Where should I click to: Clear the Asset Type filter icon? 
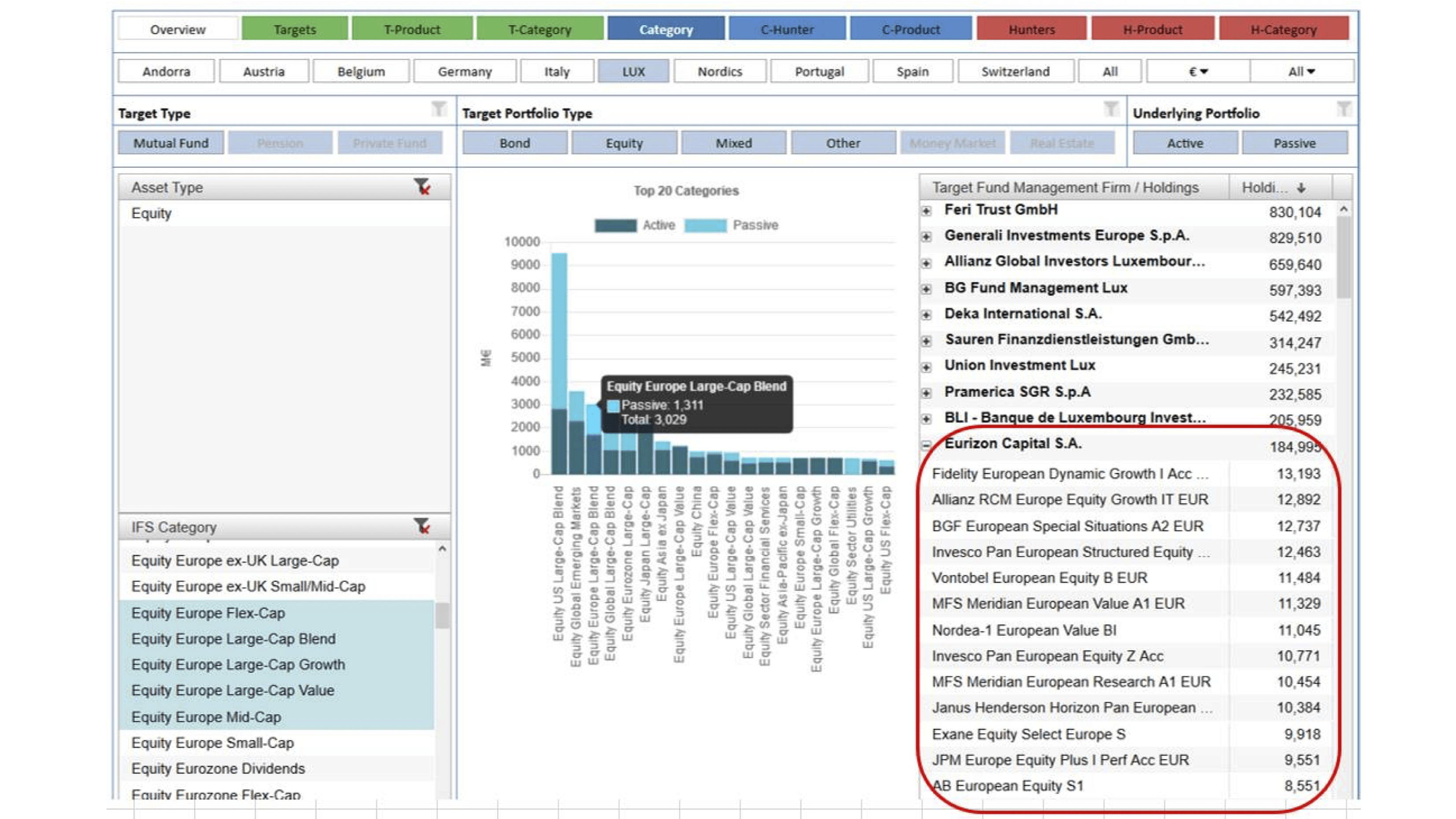[421, 187]
